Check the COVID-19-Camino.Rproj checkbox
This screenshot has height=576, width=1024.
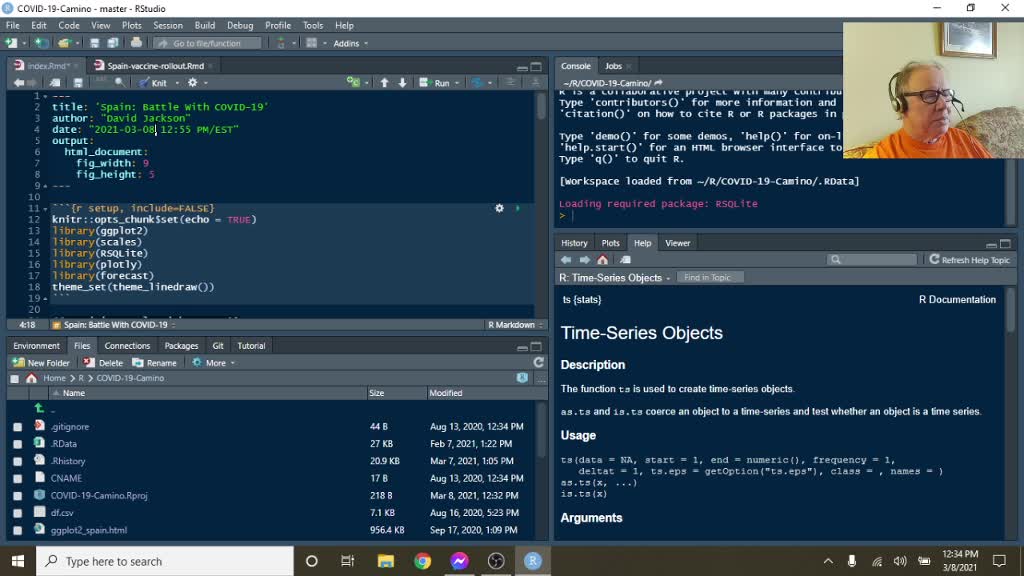point(18,496)
